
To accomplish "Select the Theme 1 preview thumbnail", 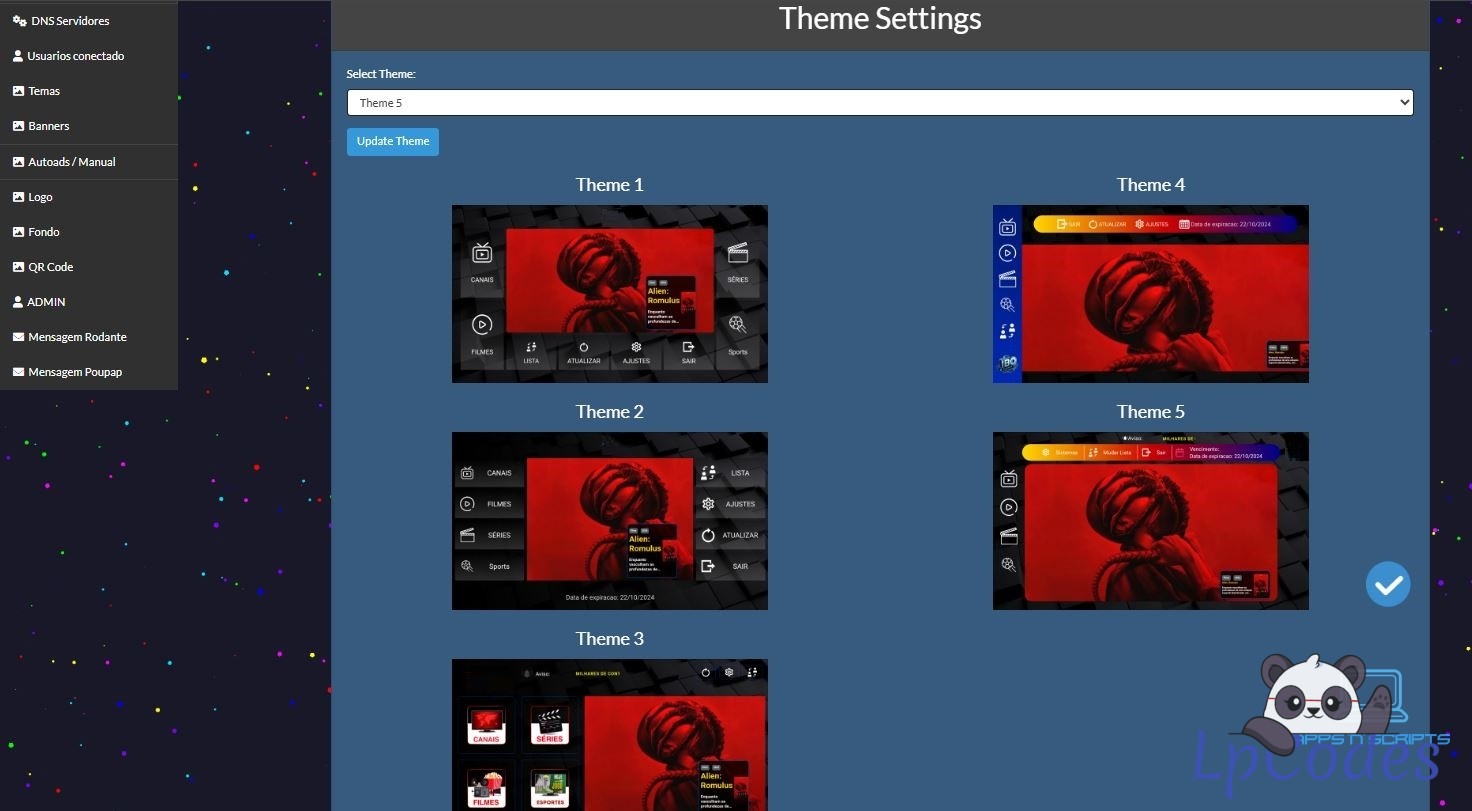I will (x=609, y=294).
